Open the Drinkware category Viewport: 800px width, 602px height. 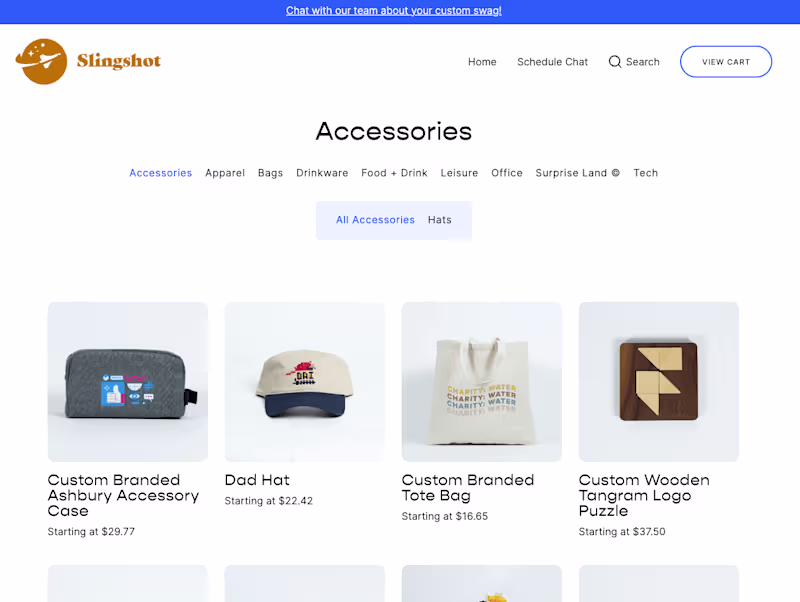[322, 173]
